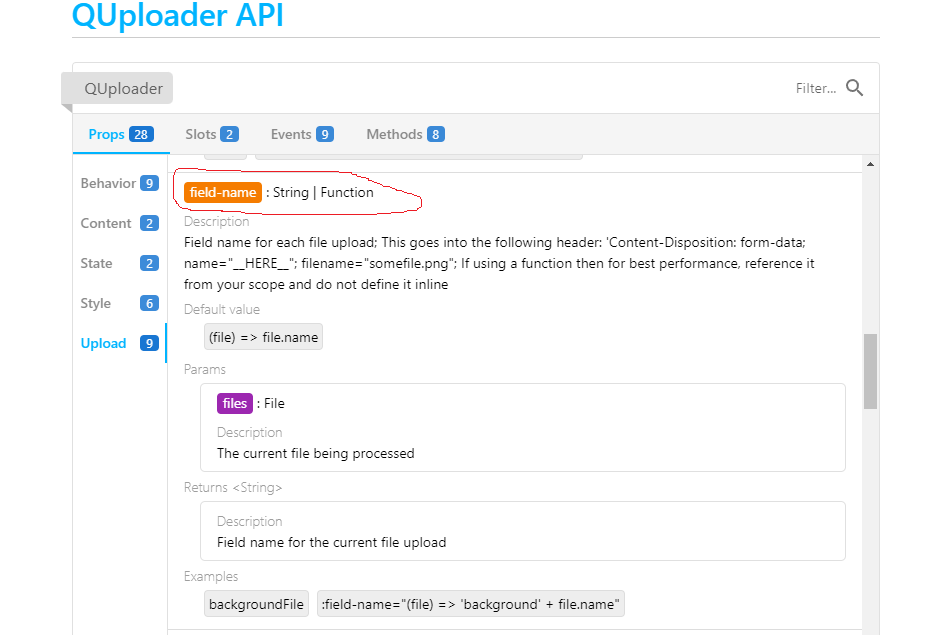Select the Content category in sidebar
The image size is (929, 635).
106,223
